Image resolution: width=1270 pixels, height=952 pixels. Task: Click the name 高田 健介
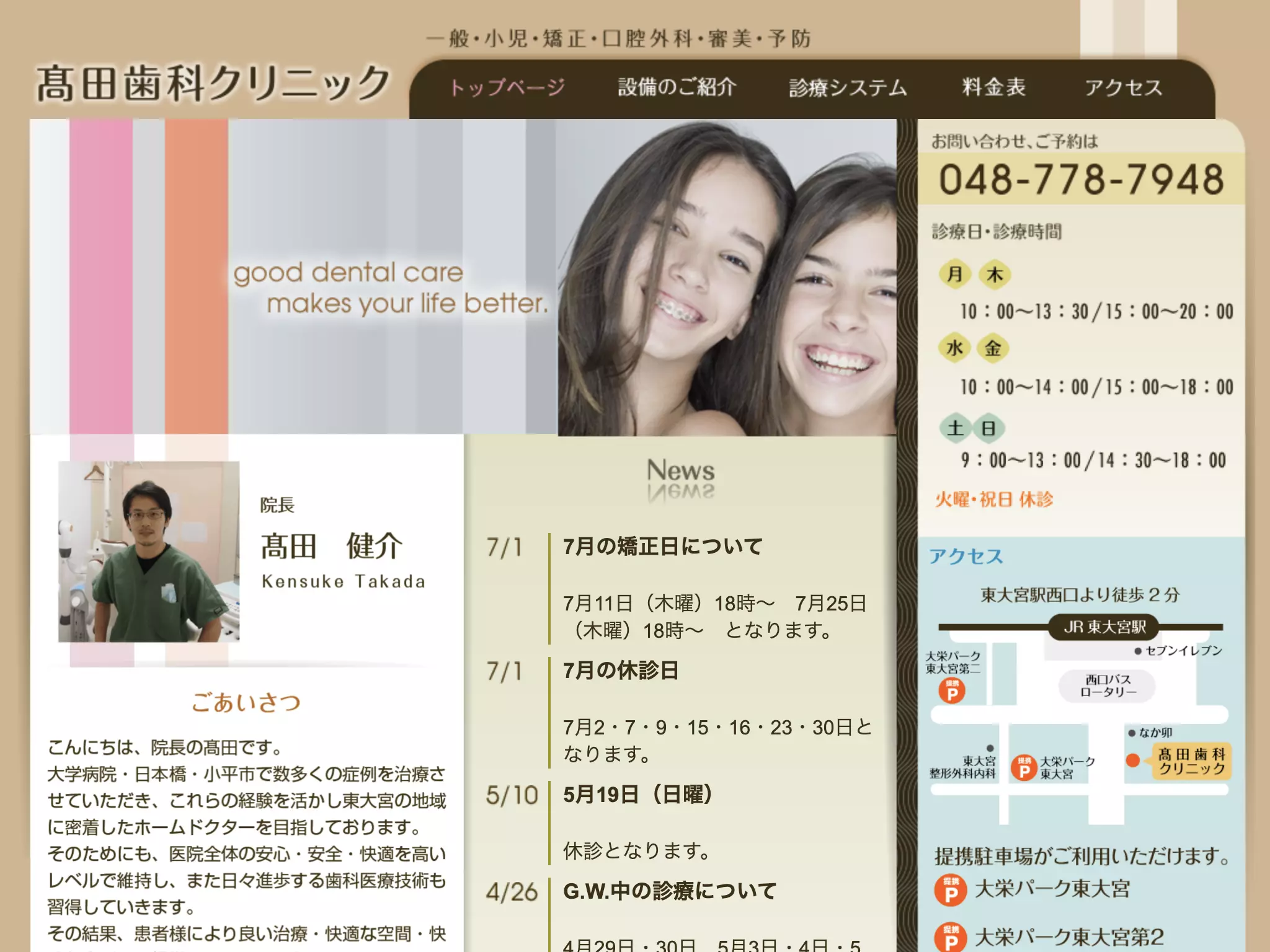point(332,546)
